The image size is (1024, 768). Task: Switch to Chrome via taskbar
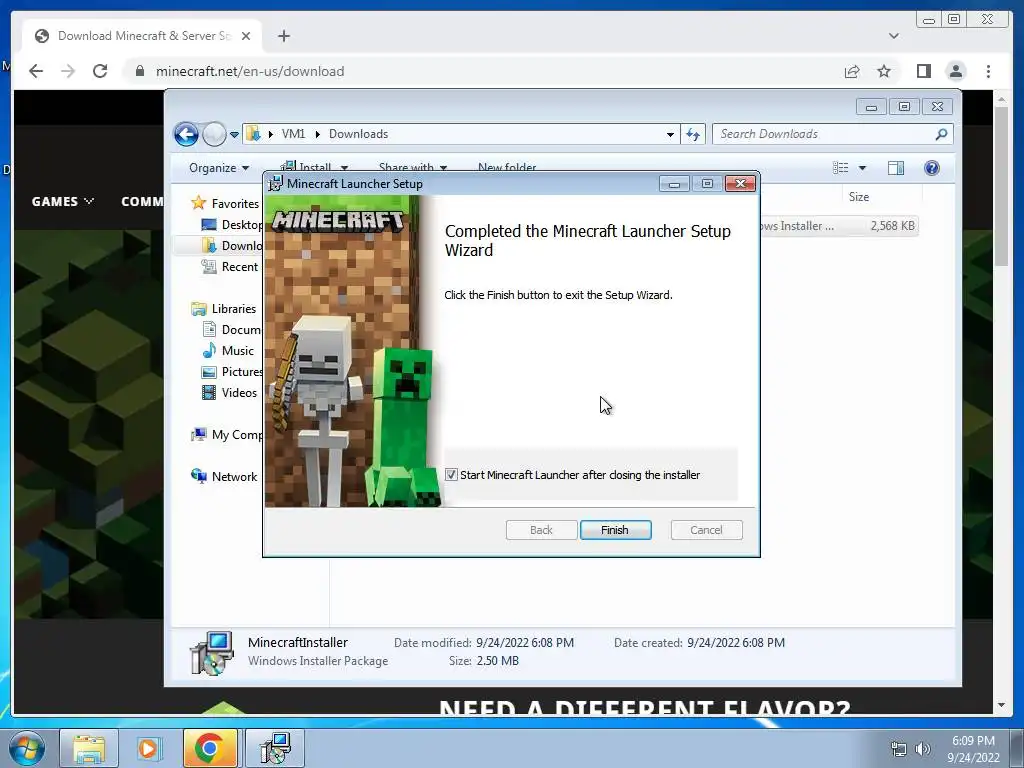[x=210, y=748]
